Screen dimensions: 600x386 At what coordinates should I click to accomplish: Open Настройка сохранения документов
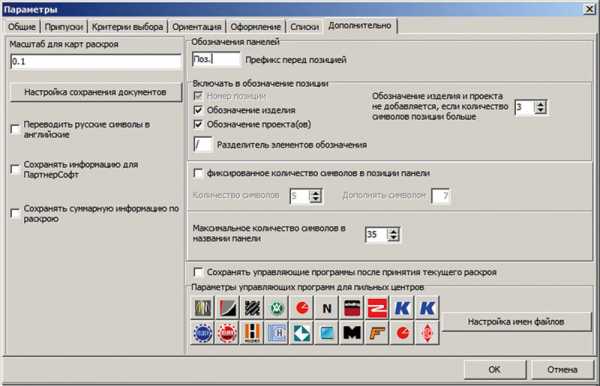point(96,92)
